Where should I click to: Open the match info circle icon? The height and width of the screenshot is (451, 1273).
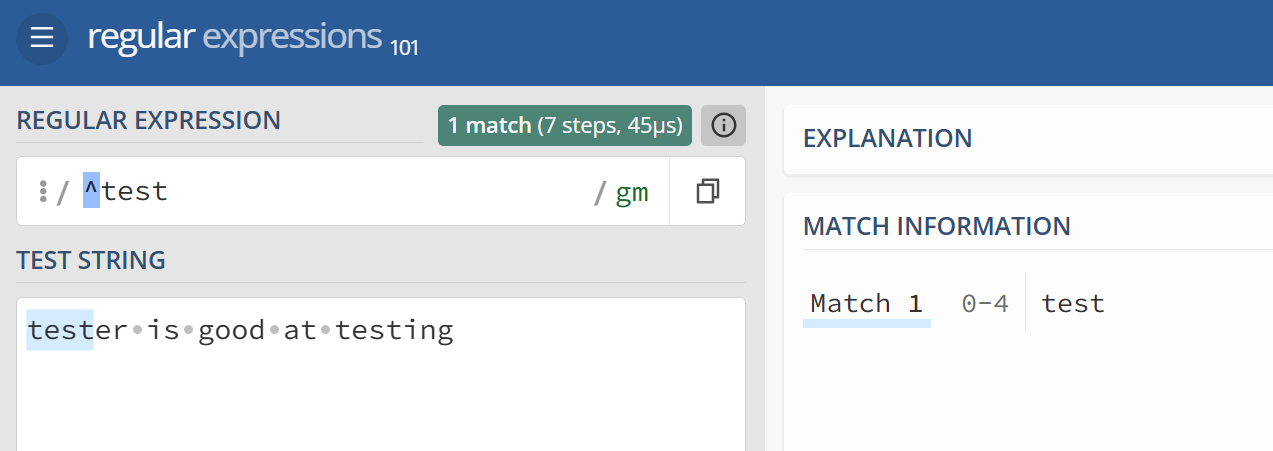click(723, 125)
